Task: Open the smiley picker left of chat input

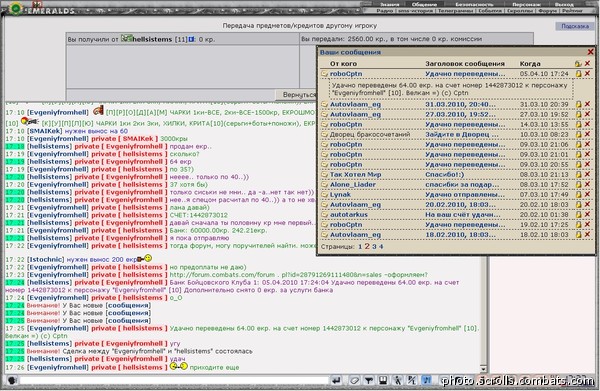Action: pyautogui.click(x=12, y=380)
